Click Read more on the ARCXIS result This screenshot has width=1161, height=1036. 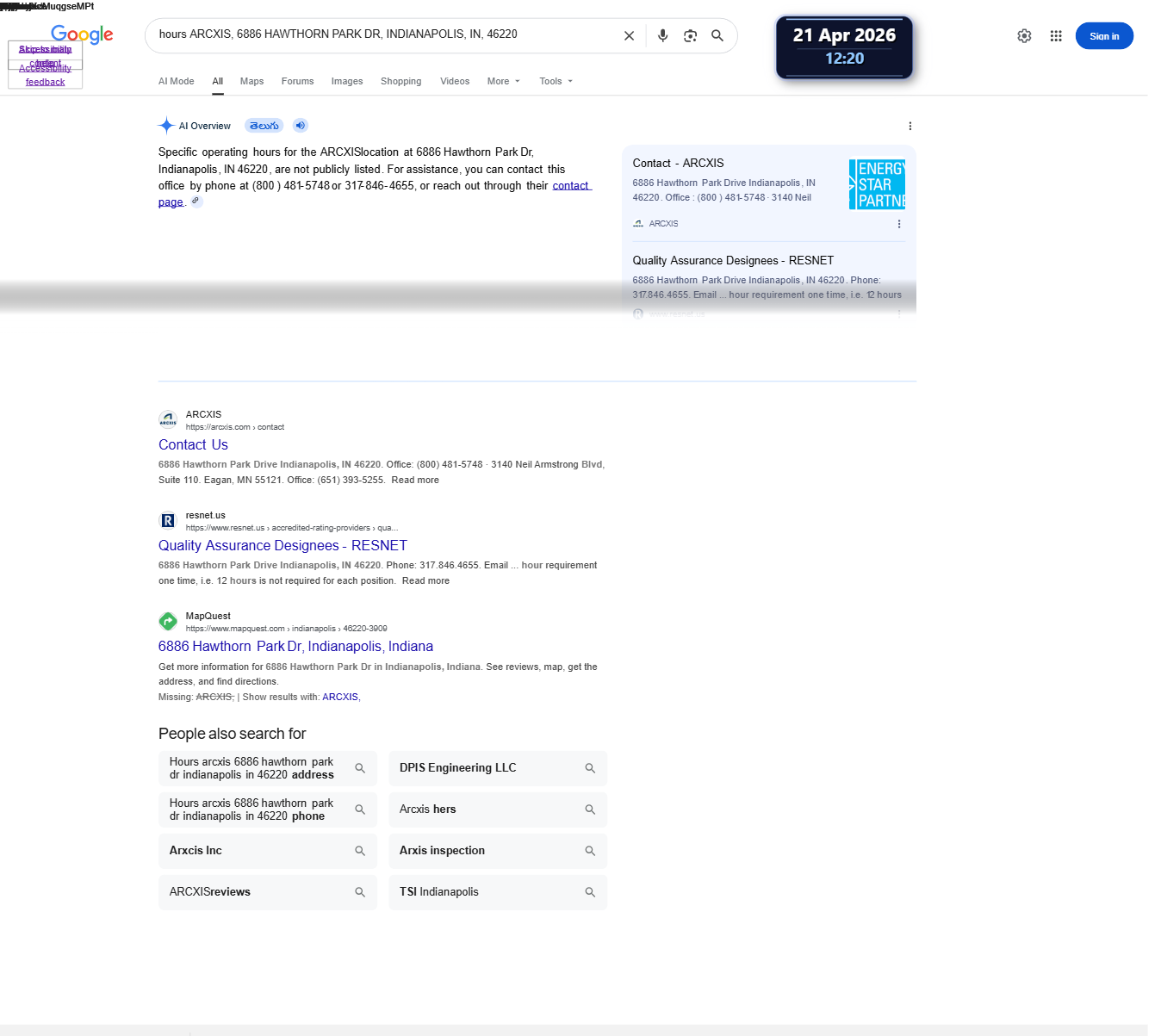click(415, 480)
